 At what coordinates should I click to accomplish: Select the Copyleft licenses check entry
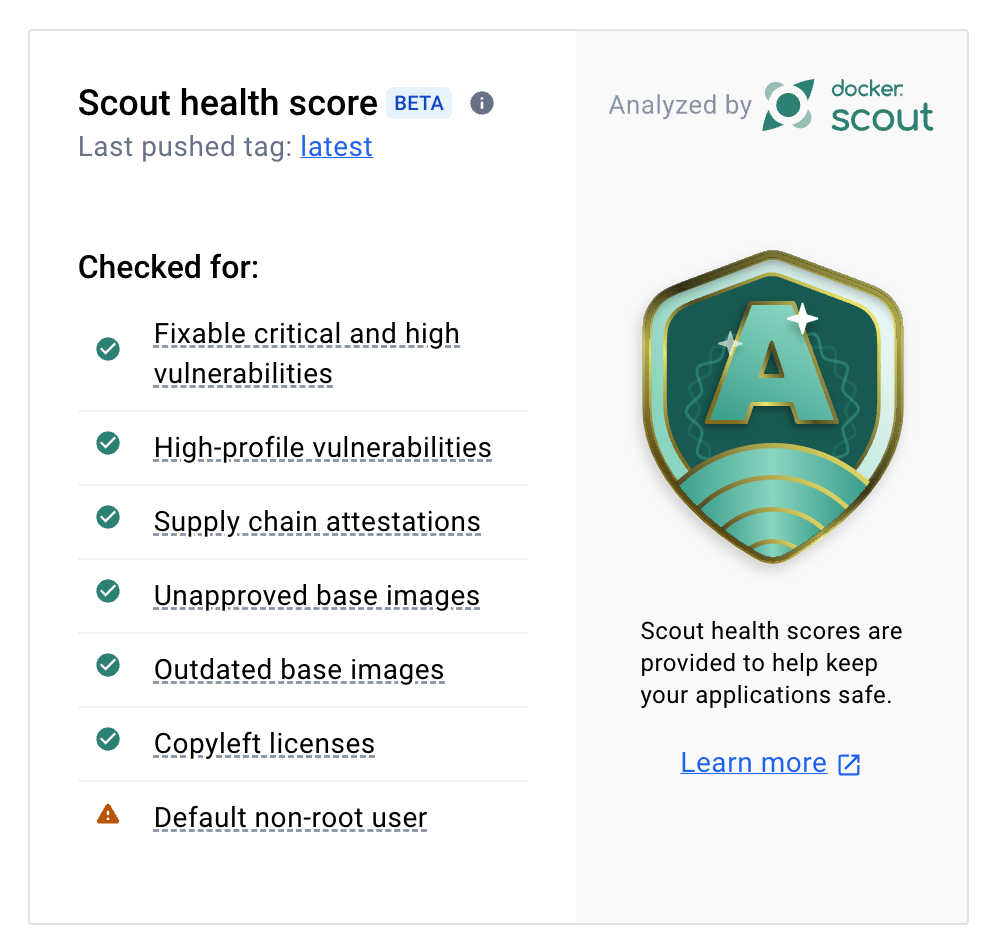click(264, 743)
